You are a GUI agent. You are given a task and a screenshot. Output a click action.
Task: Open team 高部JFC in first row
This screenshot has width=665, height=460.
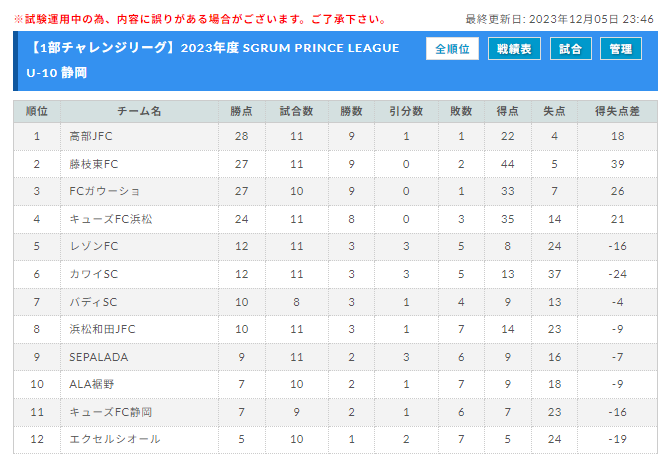[x=91, y=137]
